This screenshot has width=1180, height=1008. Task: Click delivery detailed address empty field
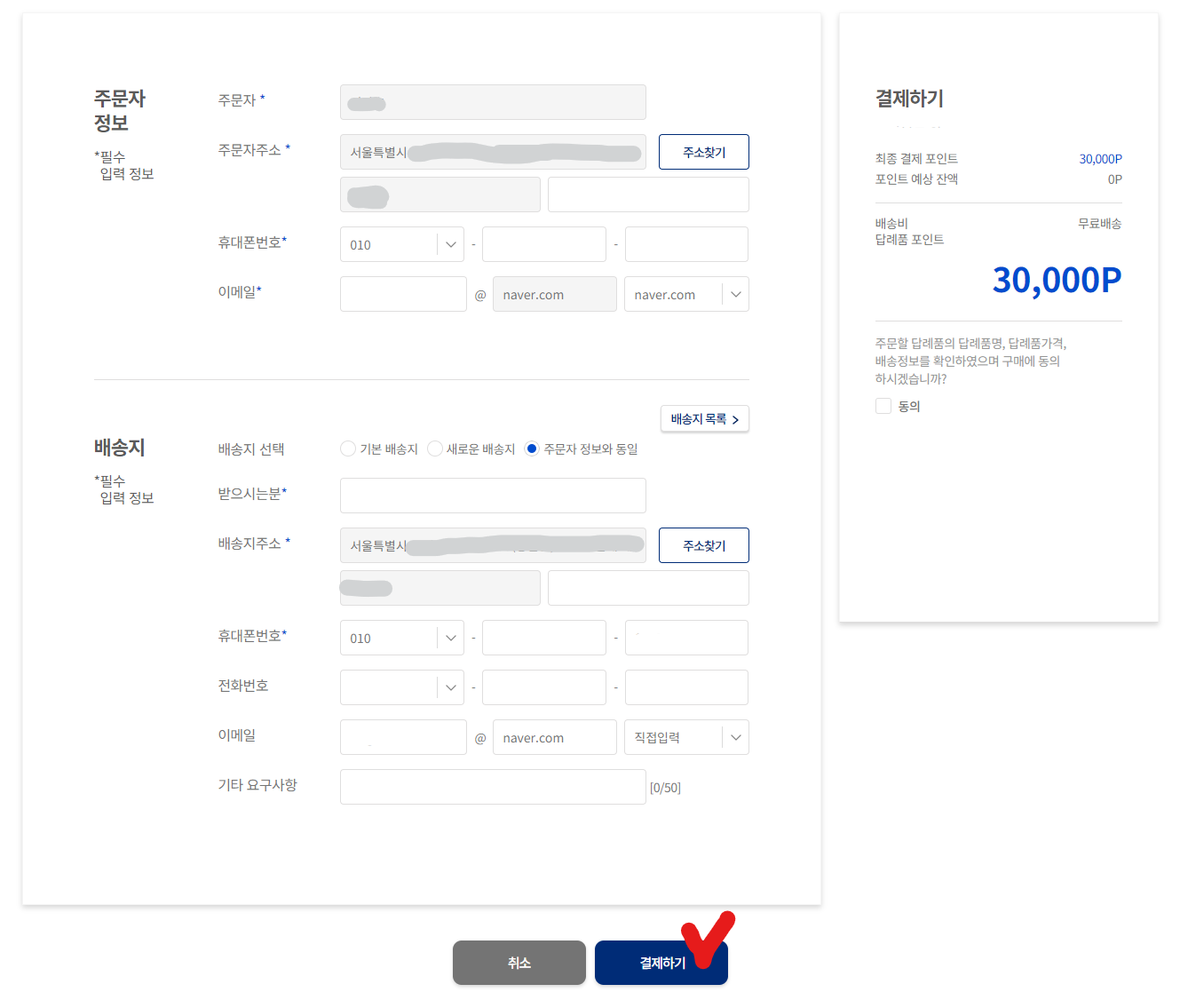pos(648,588)
